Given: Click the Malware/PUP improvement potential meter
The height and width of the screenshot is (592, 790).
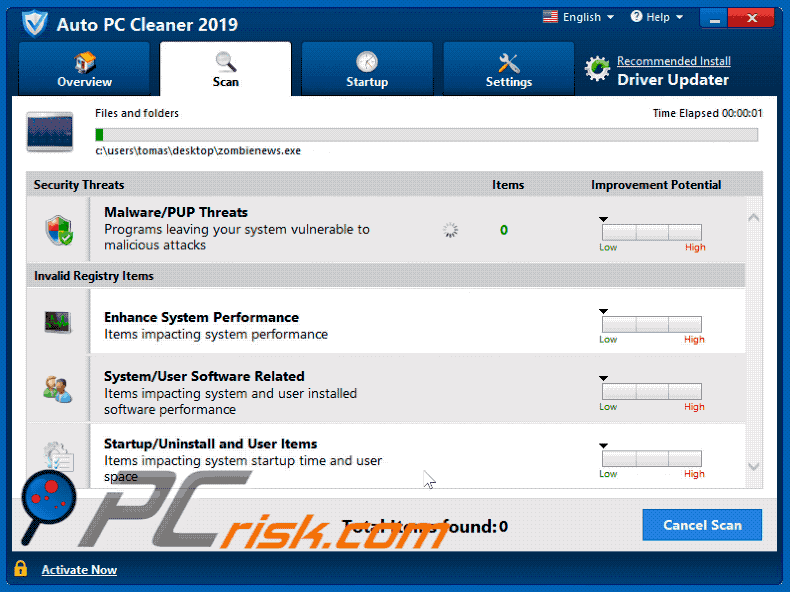Looking at the screenshot, I should 651,233.
